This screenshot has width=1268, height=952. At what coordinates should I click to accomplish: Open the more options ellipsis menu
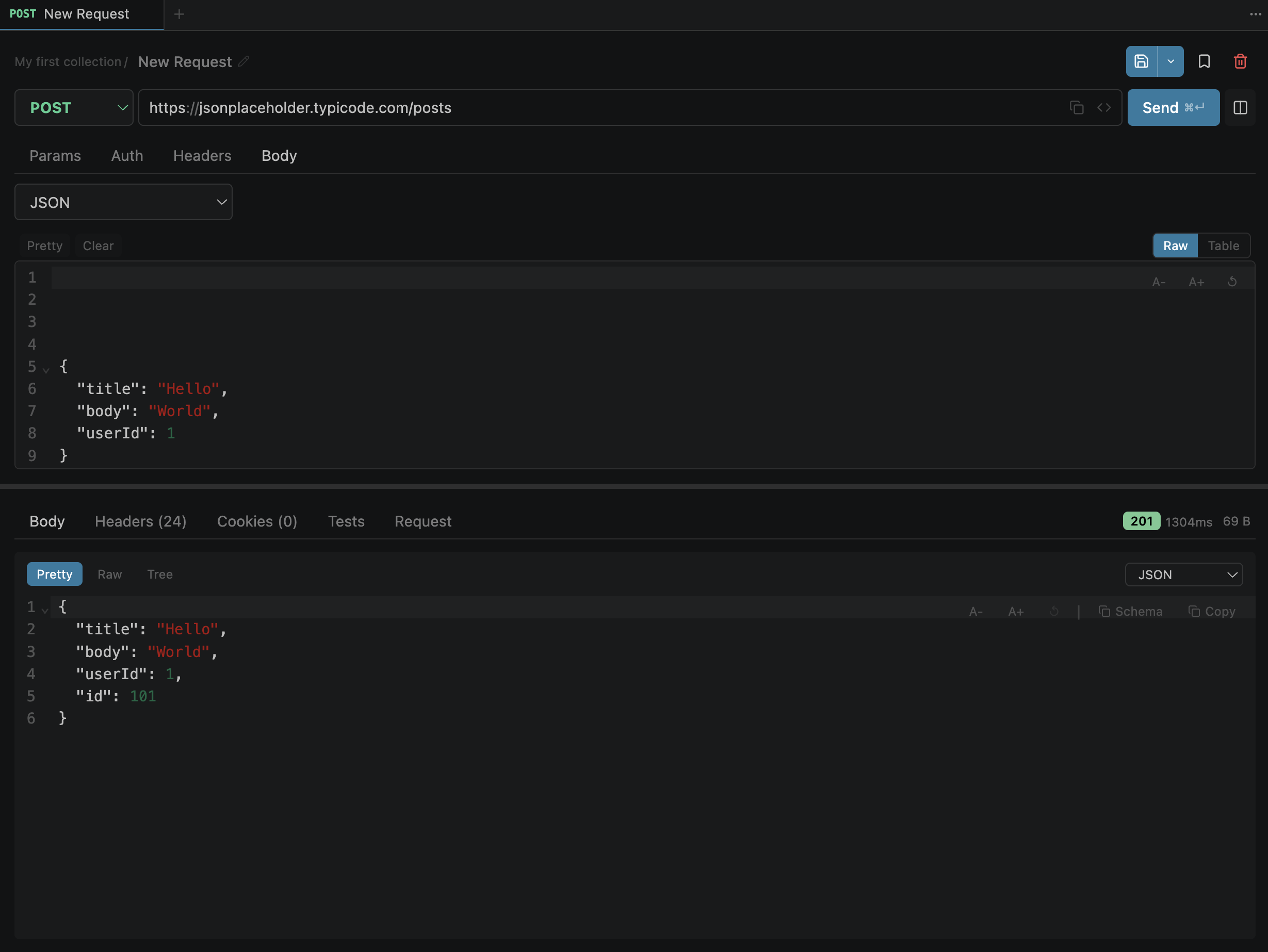click(x=1255, y=14)
